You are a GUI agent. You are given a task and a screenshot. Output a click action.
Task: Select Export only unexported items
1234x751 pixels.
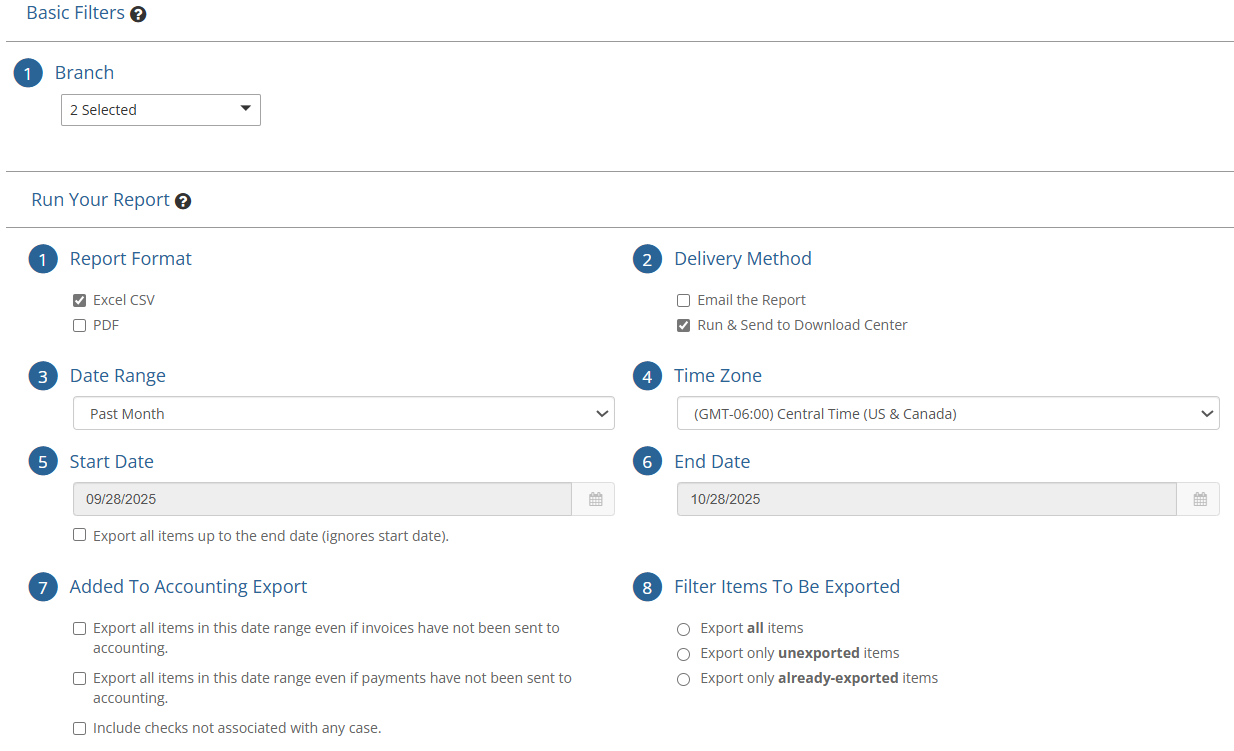683,654
